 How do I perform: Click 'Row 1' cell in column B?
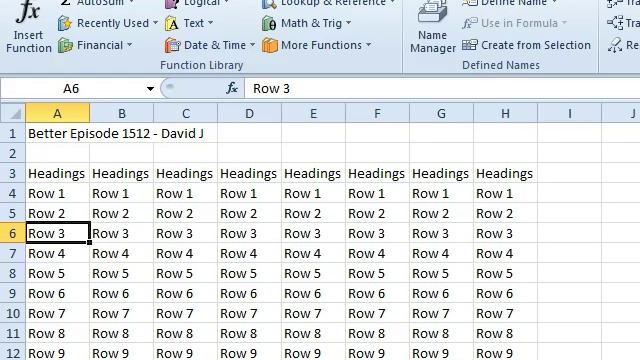122,193
